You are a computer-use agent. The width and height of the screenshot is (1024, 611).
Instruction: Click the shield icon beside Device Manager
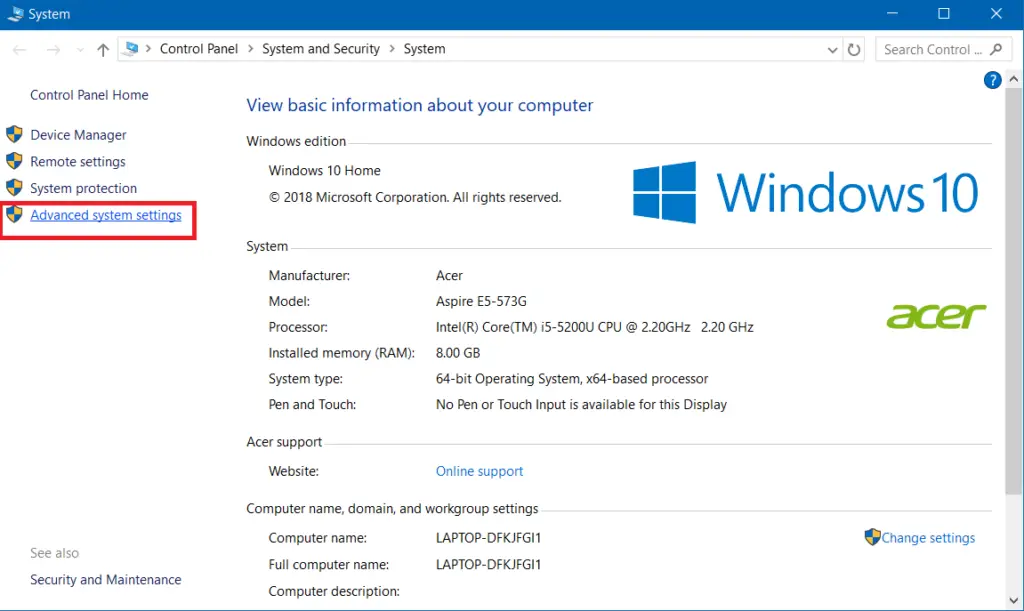[14, 135]
